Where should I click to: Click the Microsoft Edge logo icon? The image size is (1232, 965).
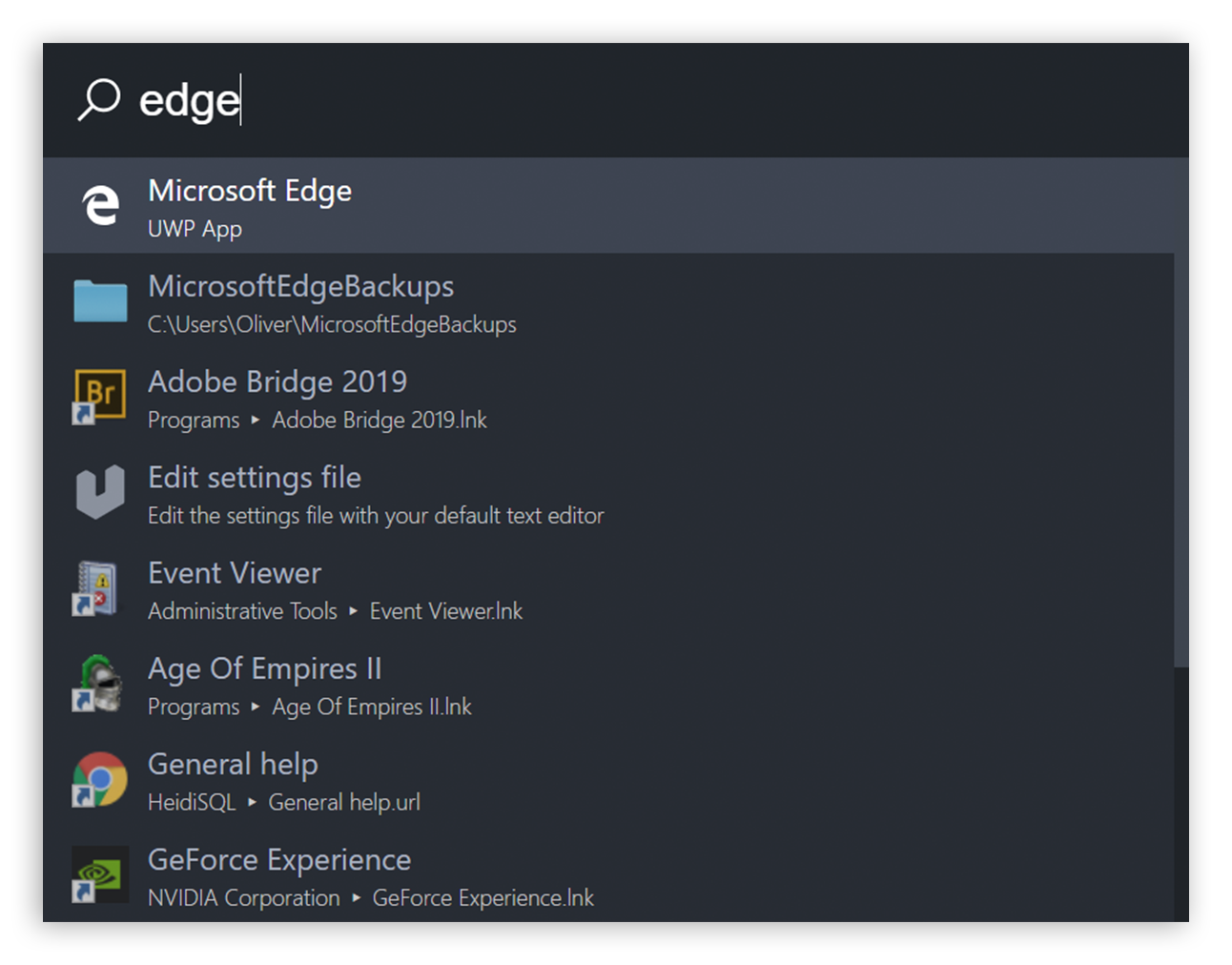pyautogui.click(x=100, y=205)
